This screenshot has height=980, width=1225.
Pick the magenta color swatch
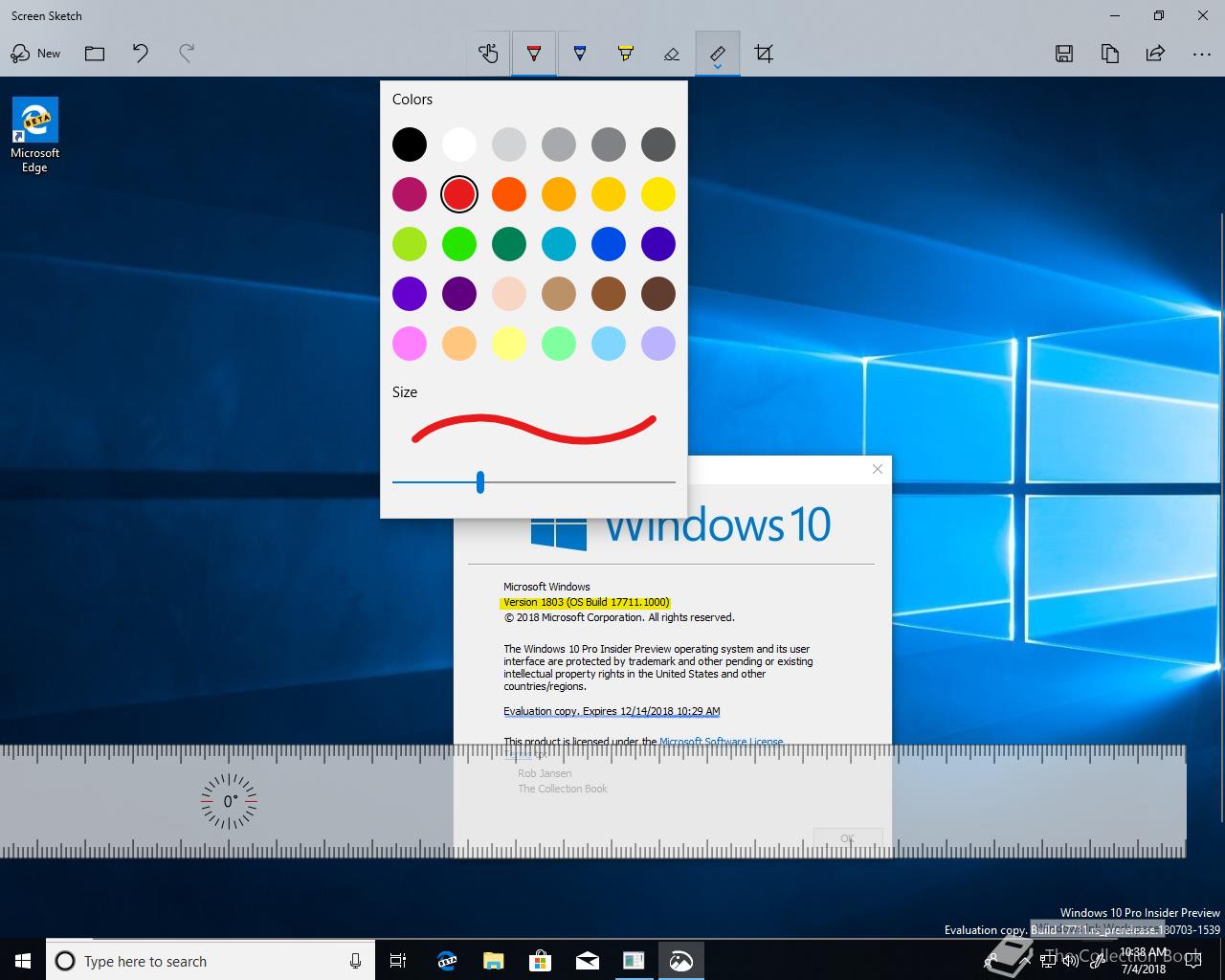coord(410,194)
